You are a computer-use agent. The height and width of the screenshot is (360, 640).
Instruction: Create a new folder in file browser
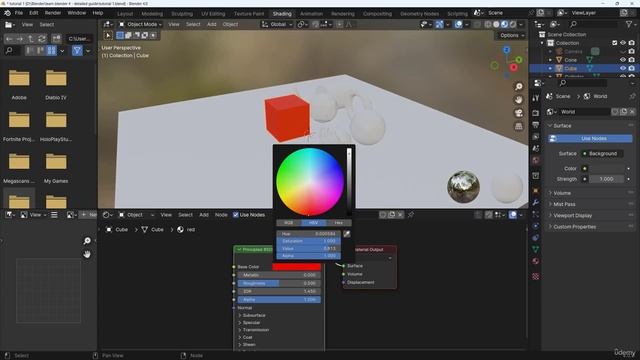[56, 39]
